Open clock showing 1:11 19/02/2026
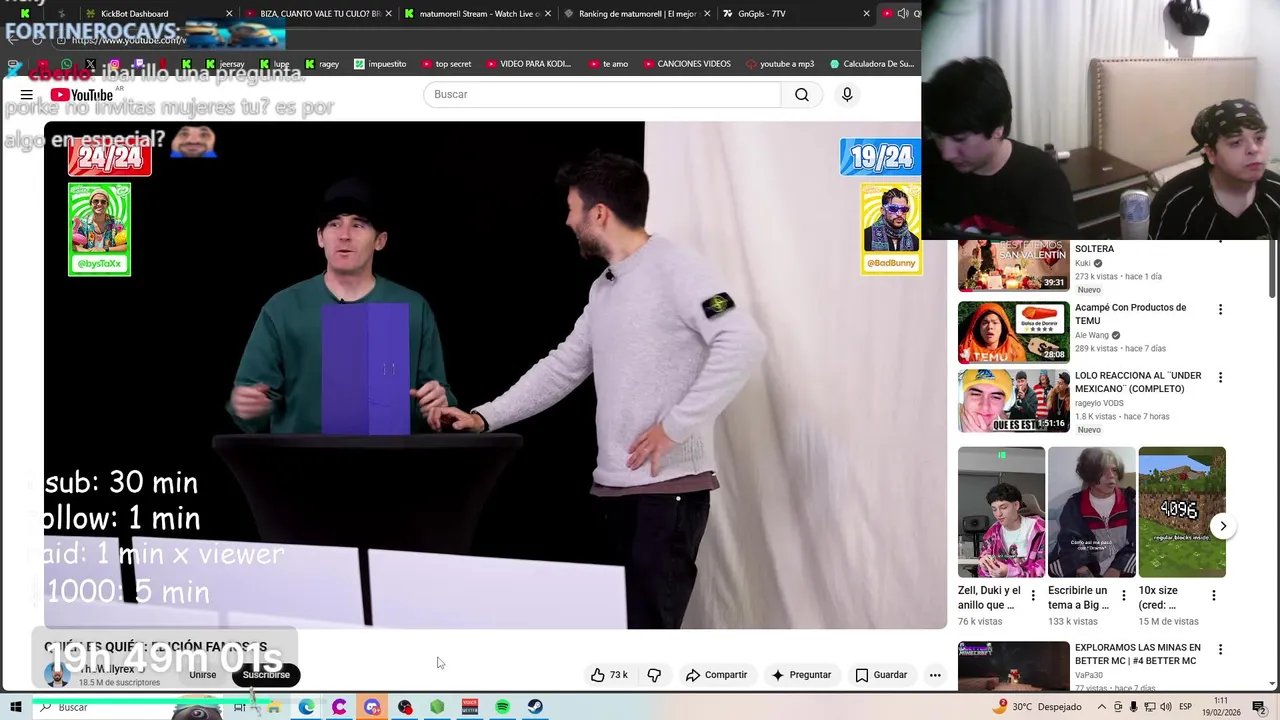This screenshot has width=1280, height=720. click(x=1222, y=707)
